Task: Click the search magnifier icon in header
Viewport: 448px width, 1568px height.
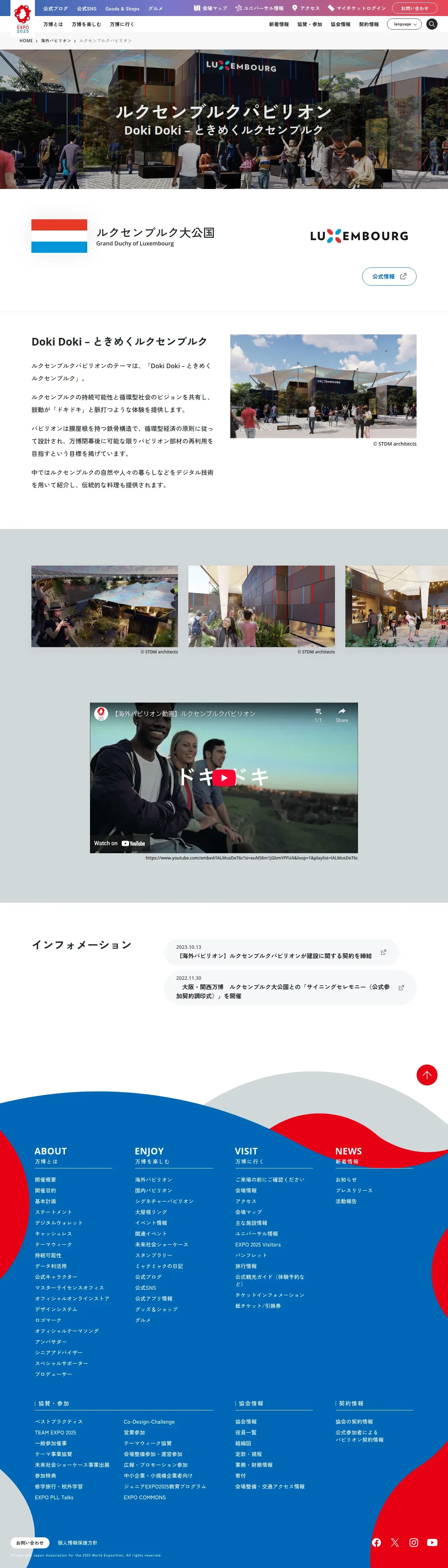Action: pyautogui.click(x=432, y=24)
